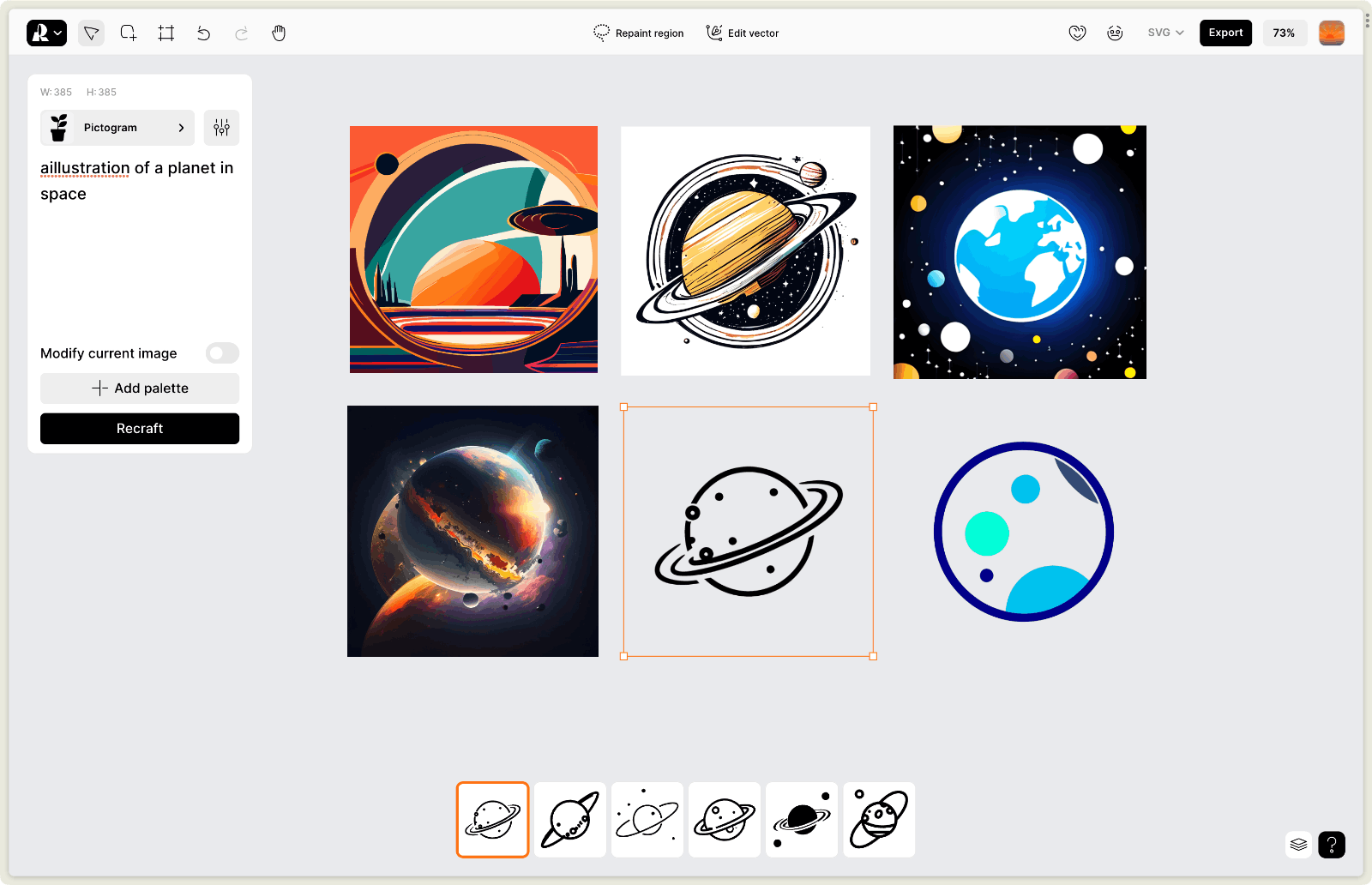The height and width of the screenshot is (885, 1372).
Task: Open the layers panel icon
Action: pos(1299,845)
